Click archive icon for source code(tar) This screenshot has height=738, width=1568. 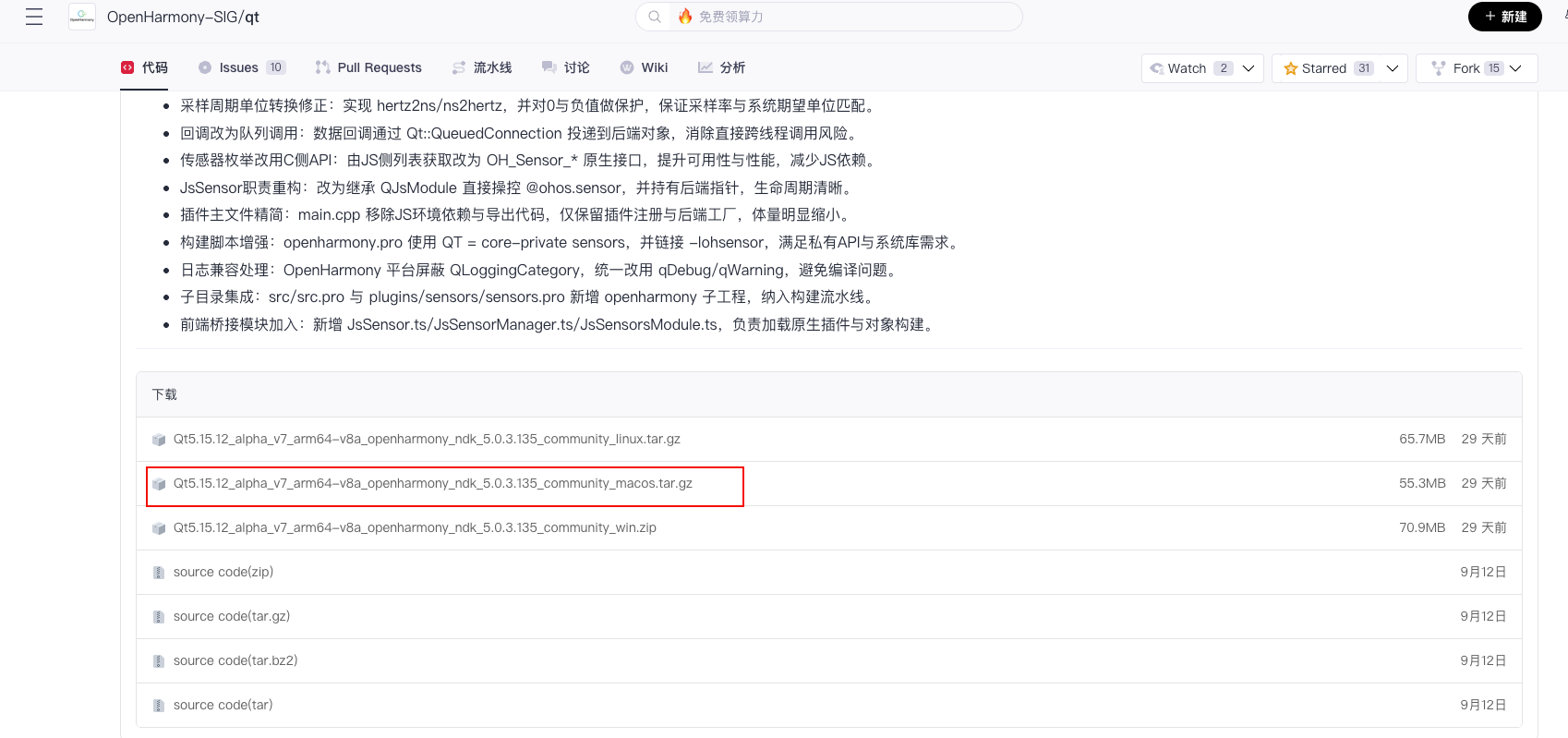coord(159,706)
